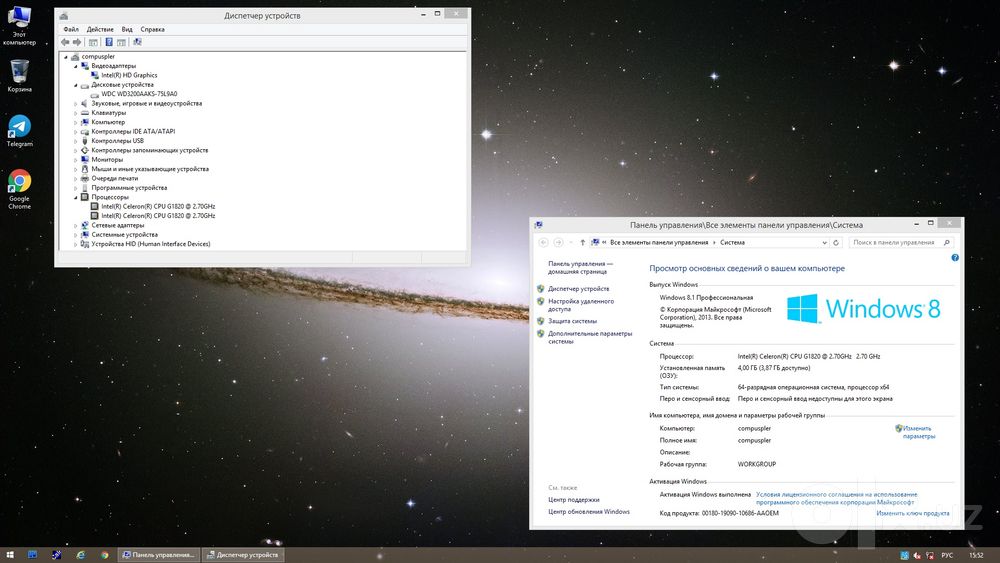Click the Система breadcrumb segment

(732, 242)
